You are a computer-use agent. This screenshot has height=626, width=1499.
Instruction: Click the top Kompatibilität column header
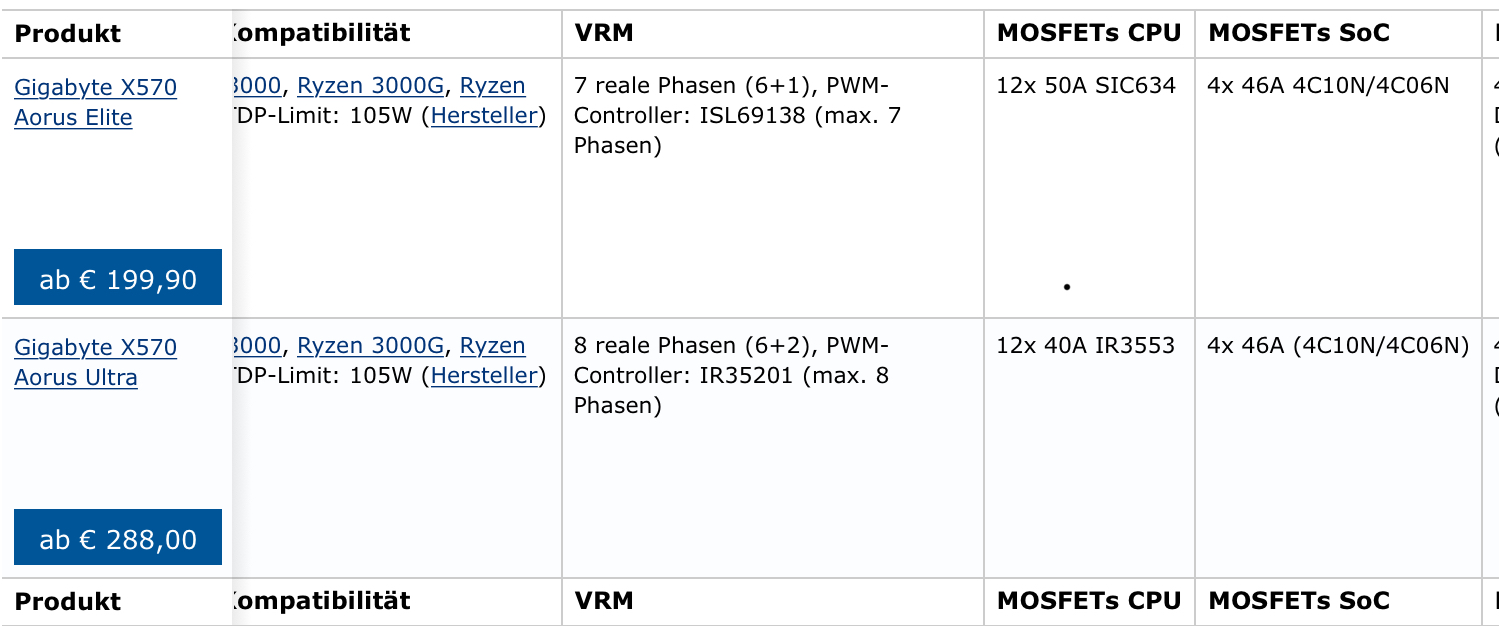point(320,33)
